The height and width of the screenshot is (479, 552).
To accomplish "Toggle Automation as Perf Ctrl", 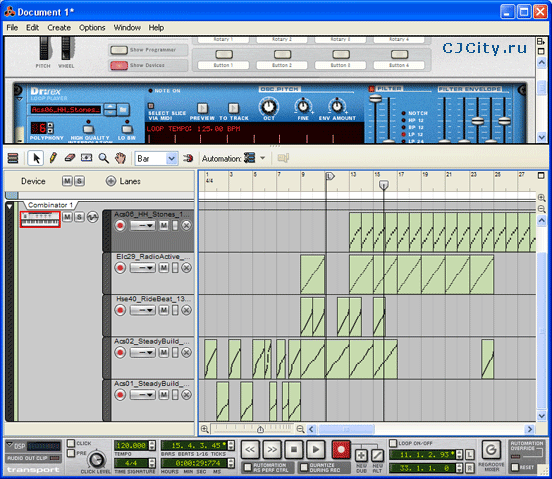I will (x=248, y=467).
